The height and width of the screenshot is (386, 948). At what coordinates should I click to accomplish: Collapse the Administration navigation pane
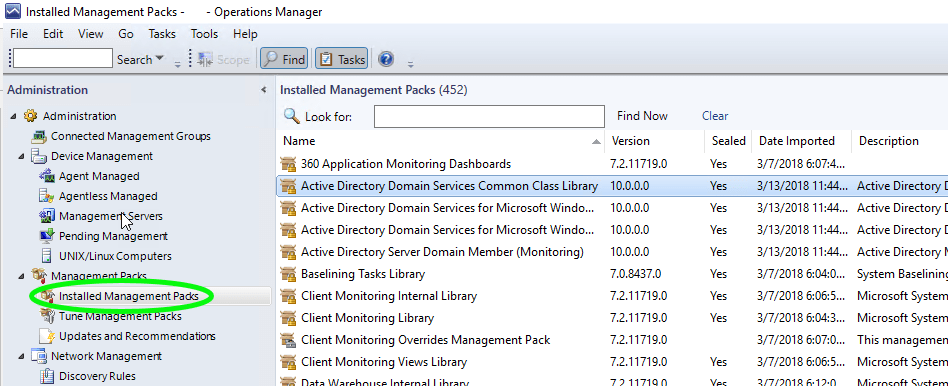(264, 90)
